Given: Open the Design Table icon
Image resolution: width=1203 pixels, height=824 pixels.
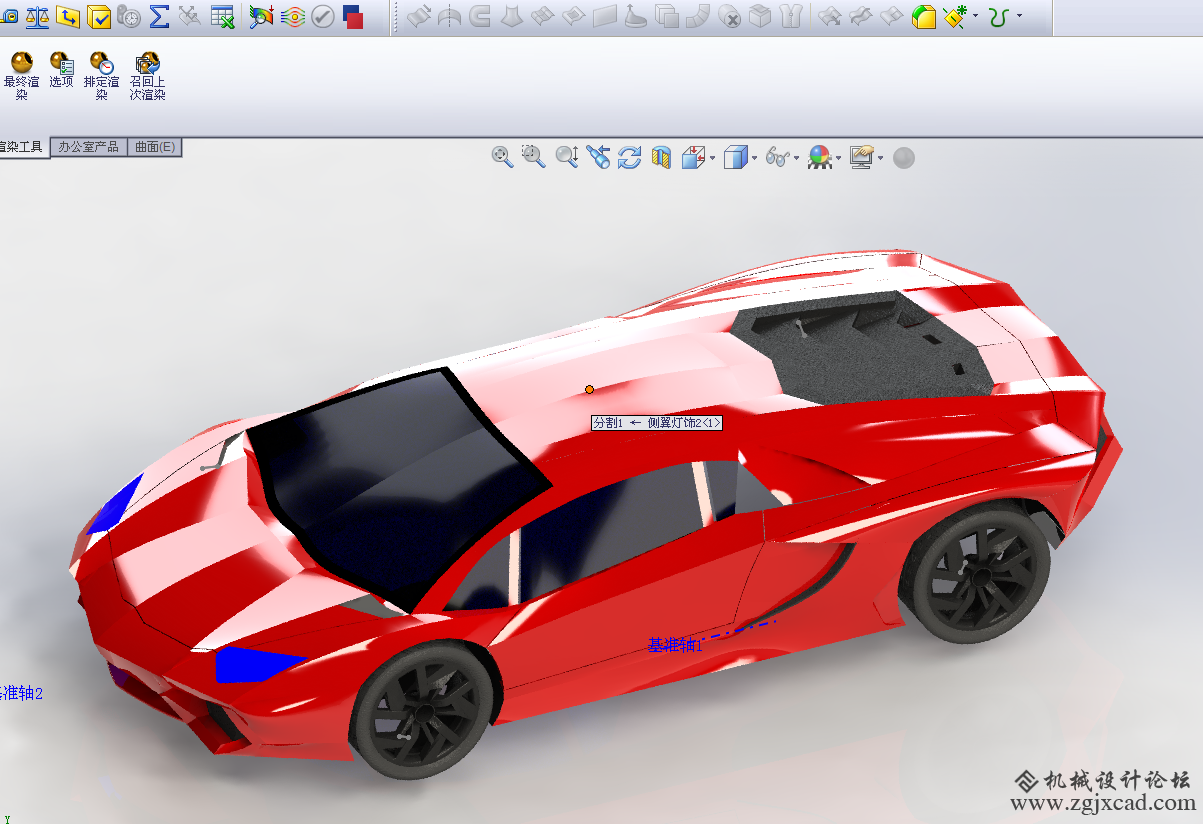Looking at the screenshot, I should click(x=222, y=16).
